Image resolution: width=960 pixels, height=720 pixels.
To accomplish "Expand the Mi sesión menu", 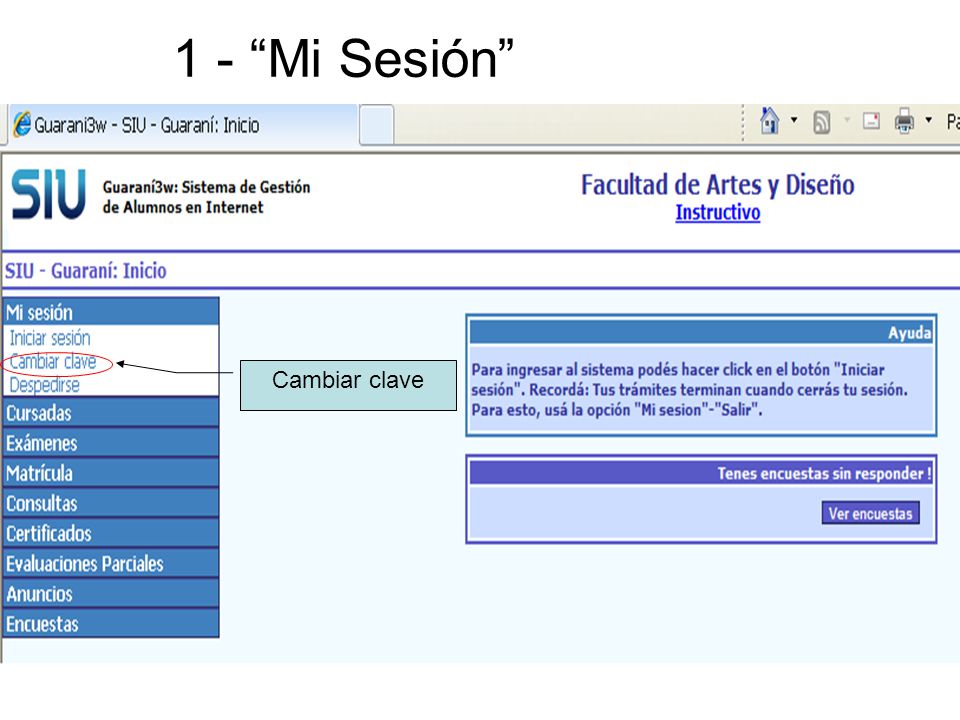I will tap(111, 312).
